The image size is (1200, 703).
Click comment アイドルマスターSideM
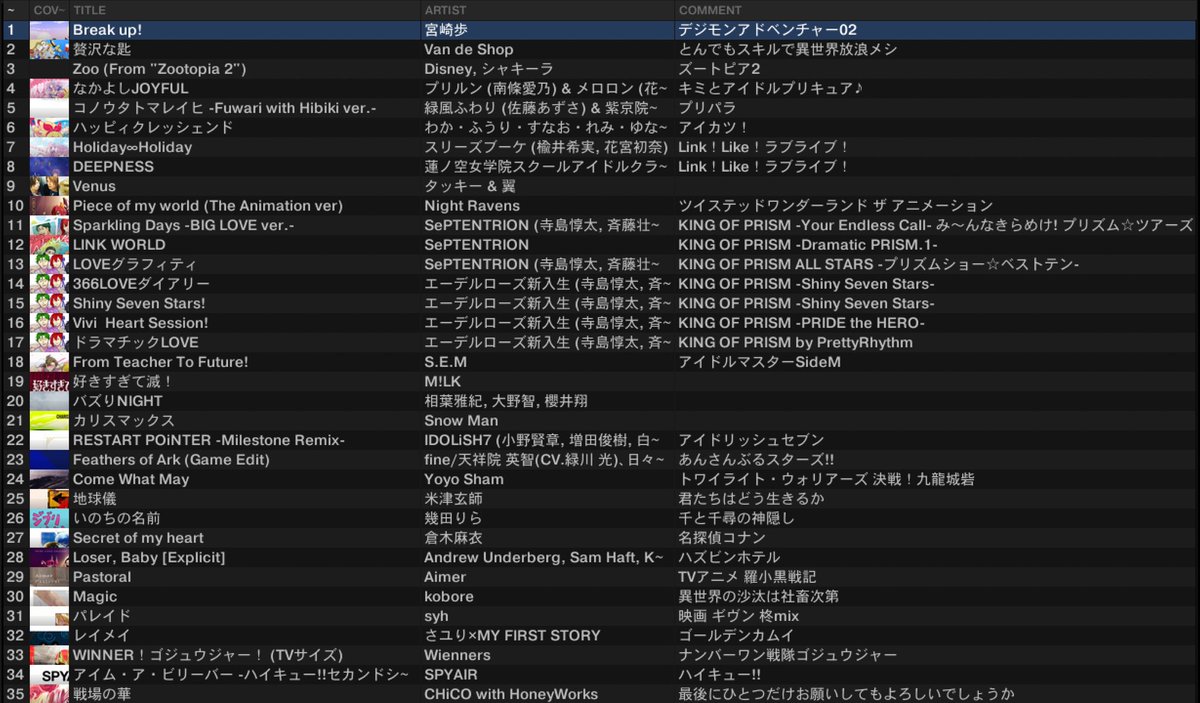760,362
